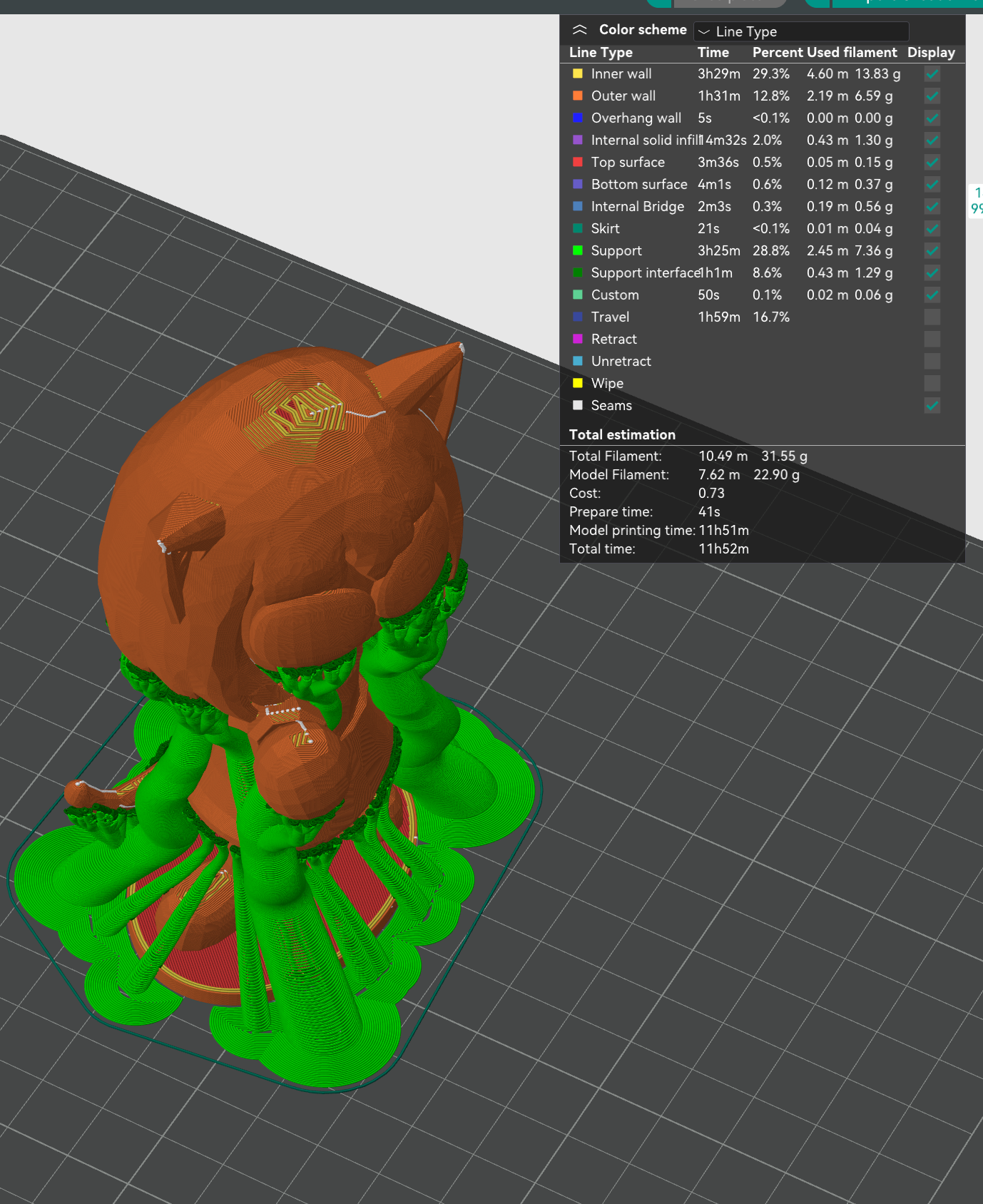Click the white Seams color swatch

[x=578, y=405]
